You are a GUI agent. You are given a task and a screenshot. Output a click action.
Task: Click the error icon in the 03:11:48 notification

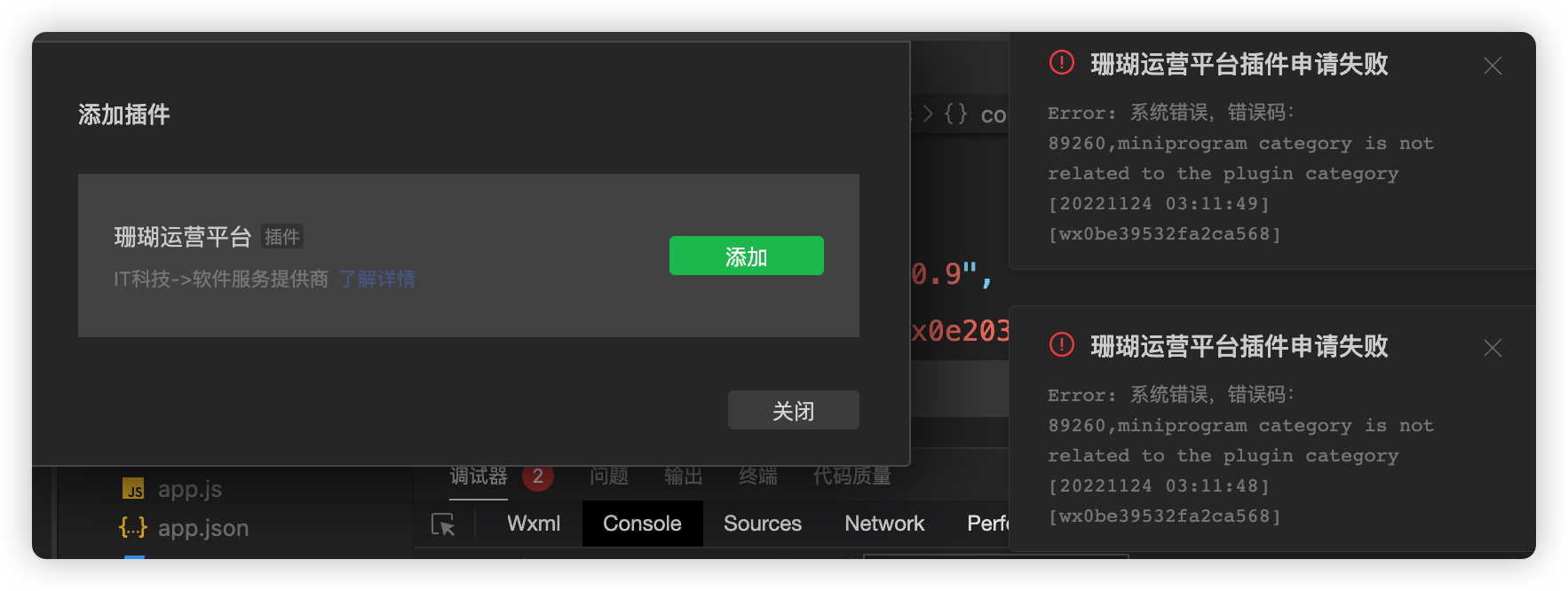(1062, 345)
